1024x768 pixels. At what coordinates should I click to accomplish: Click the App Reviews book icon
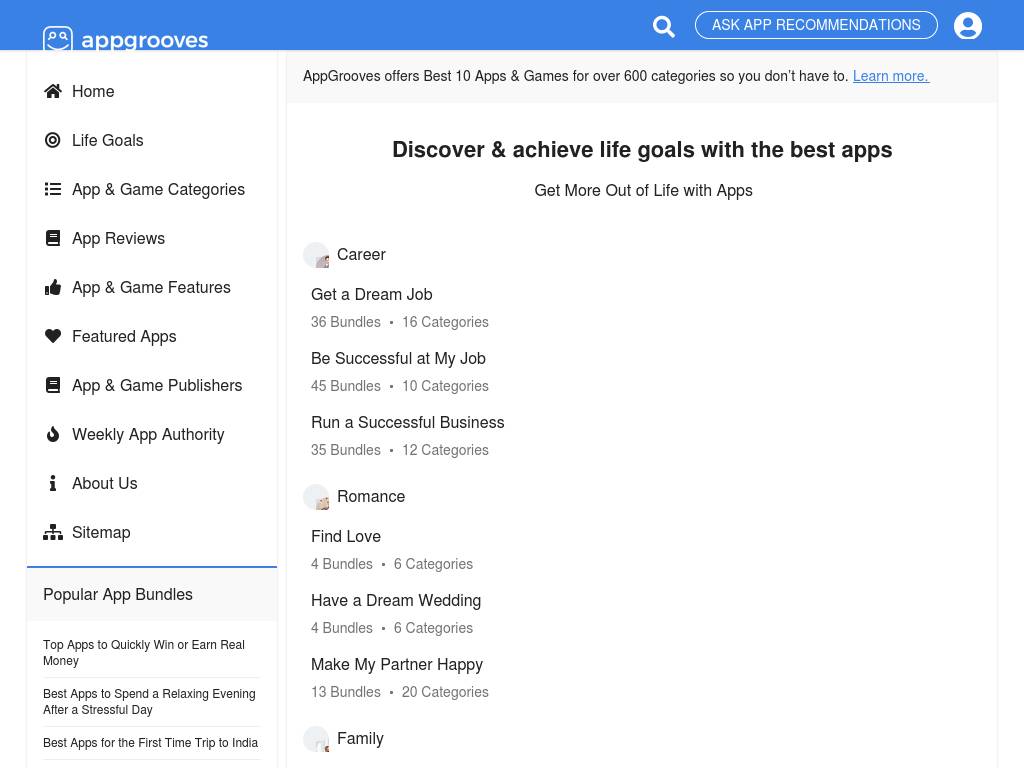(53, 238)
